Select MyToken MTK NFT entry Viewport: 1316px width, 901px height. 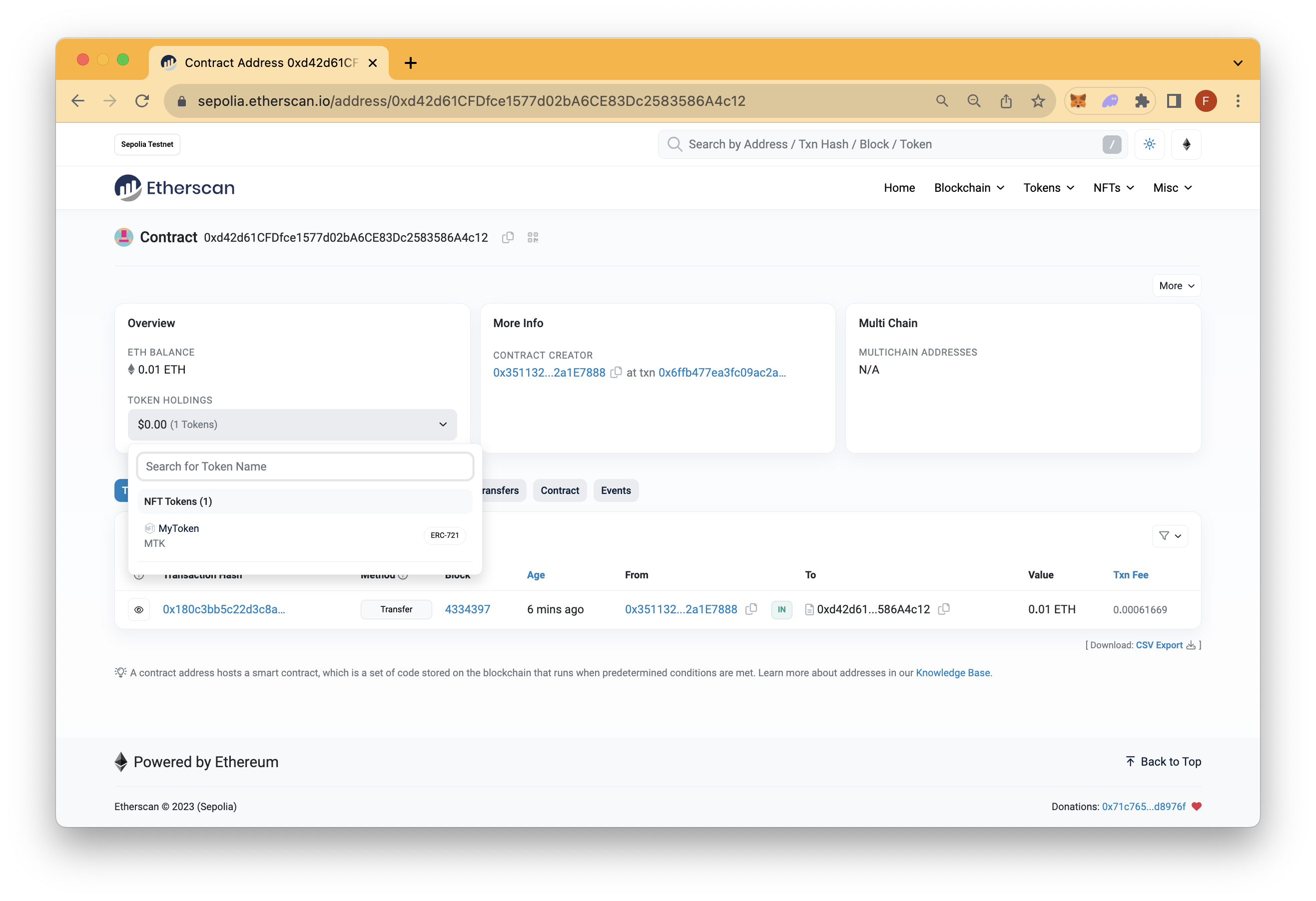pyautogui.click(x=305, y=535)
